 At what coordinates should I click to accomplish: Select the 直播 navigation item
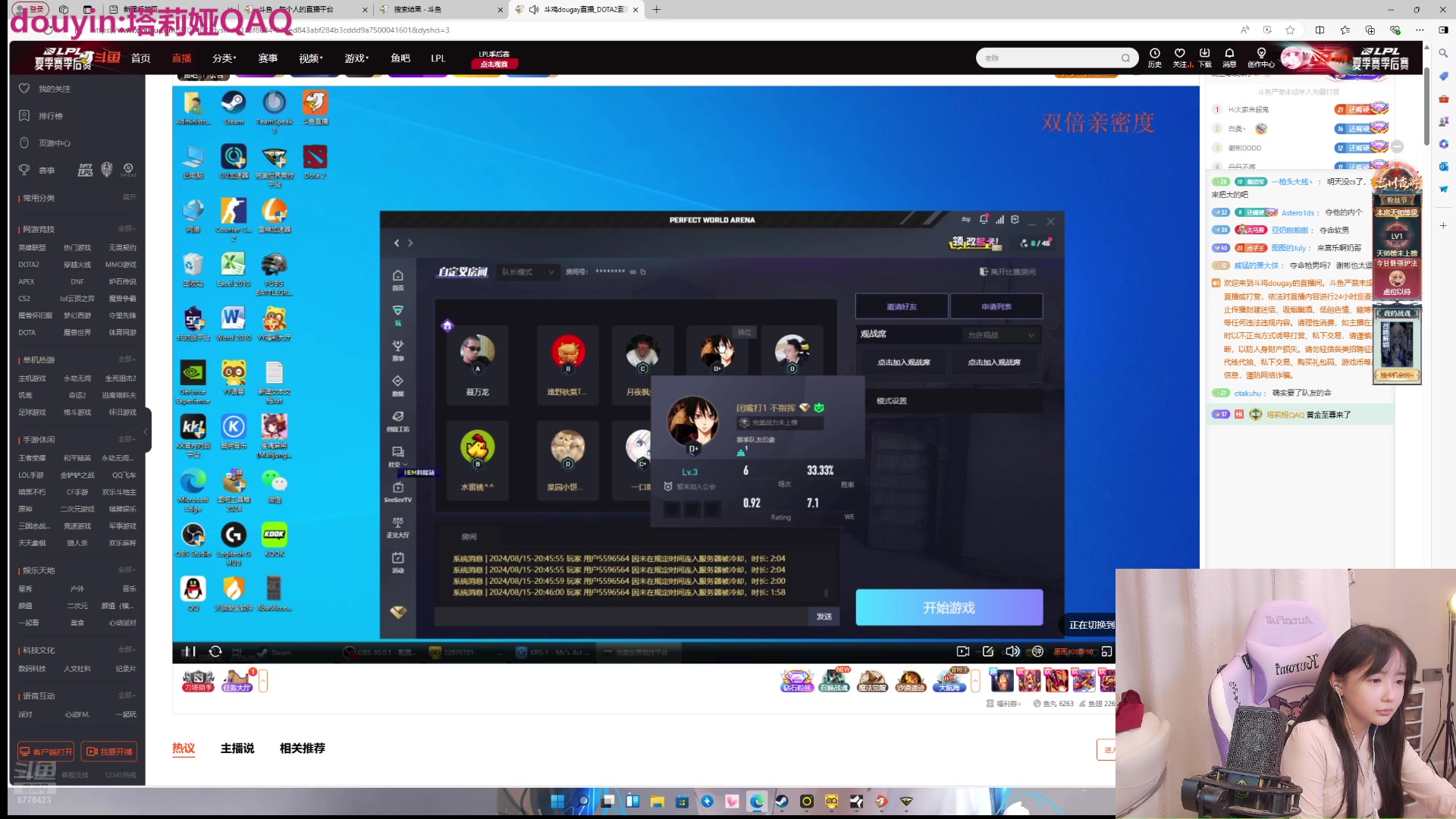pos(182,58)
